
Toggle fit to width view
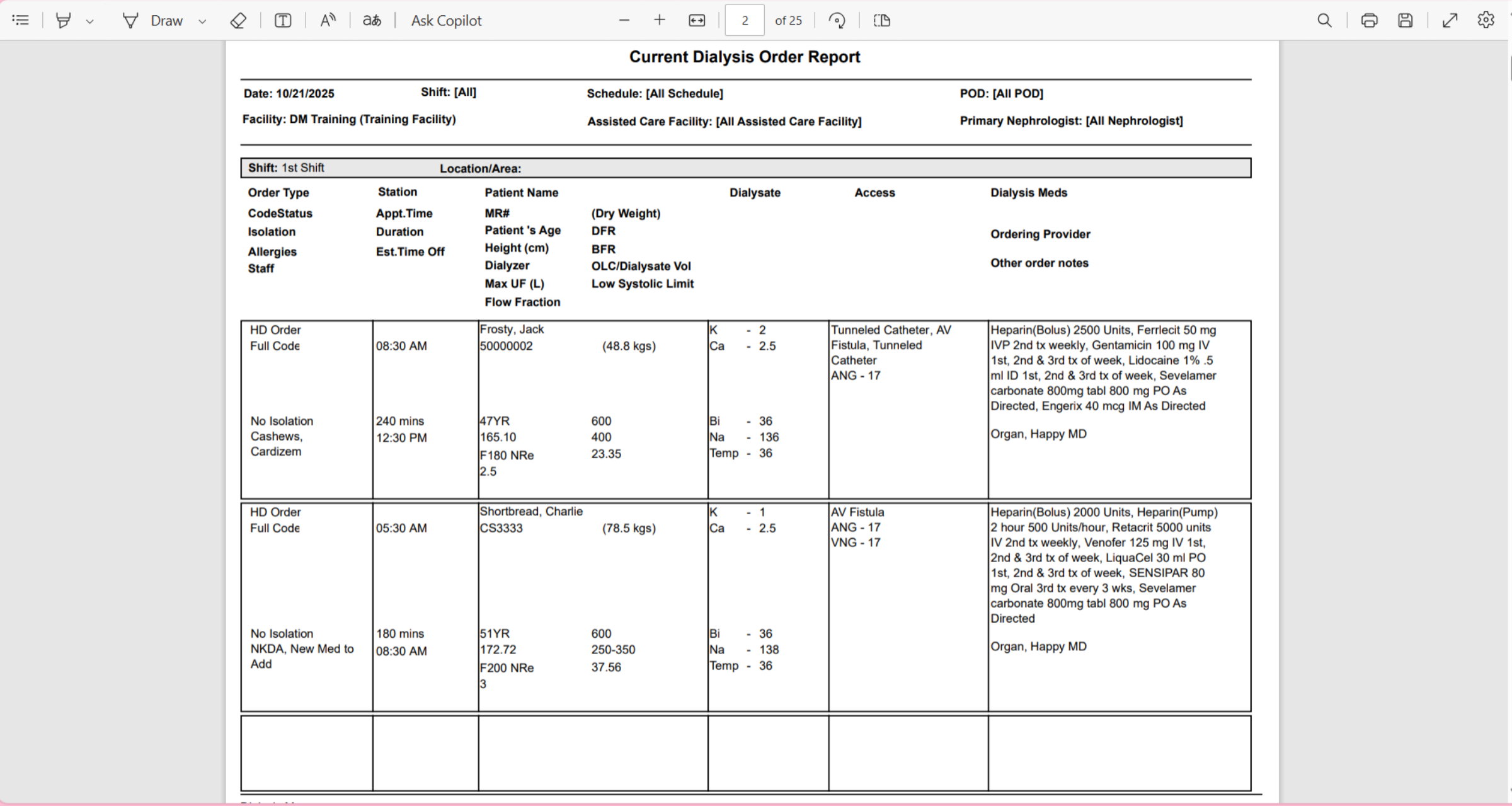point(697,20)
